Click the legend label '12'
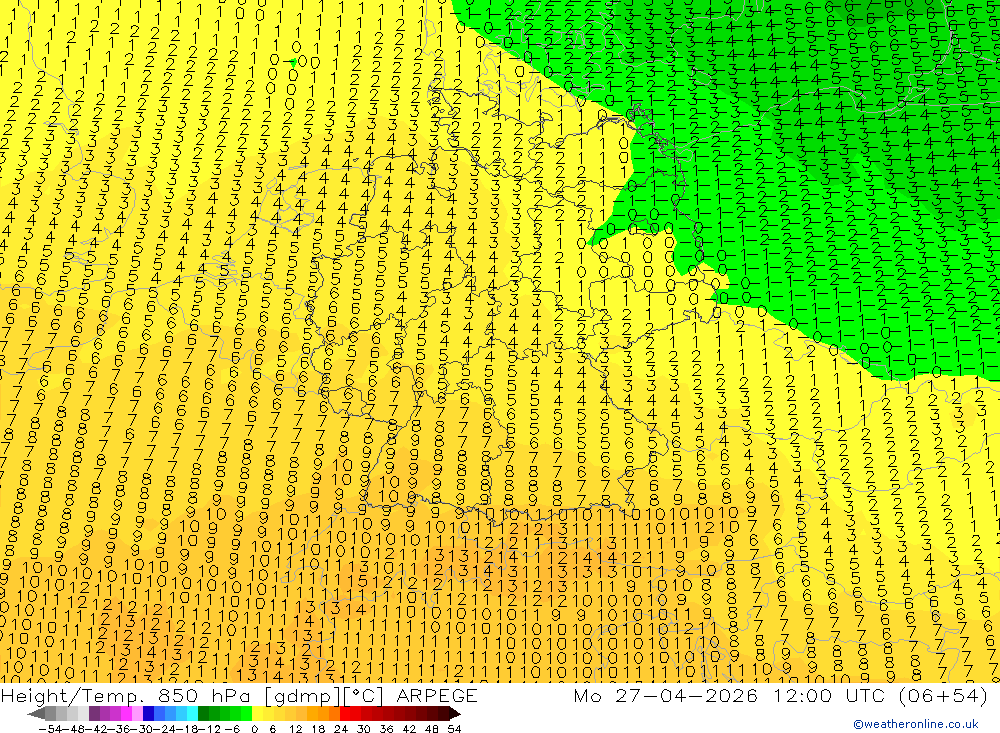Image resolution: width=1000 pixels, height=733 pixels. pos(295,729)
